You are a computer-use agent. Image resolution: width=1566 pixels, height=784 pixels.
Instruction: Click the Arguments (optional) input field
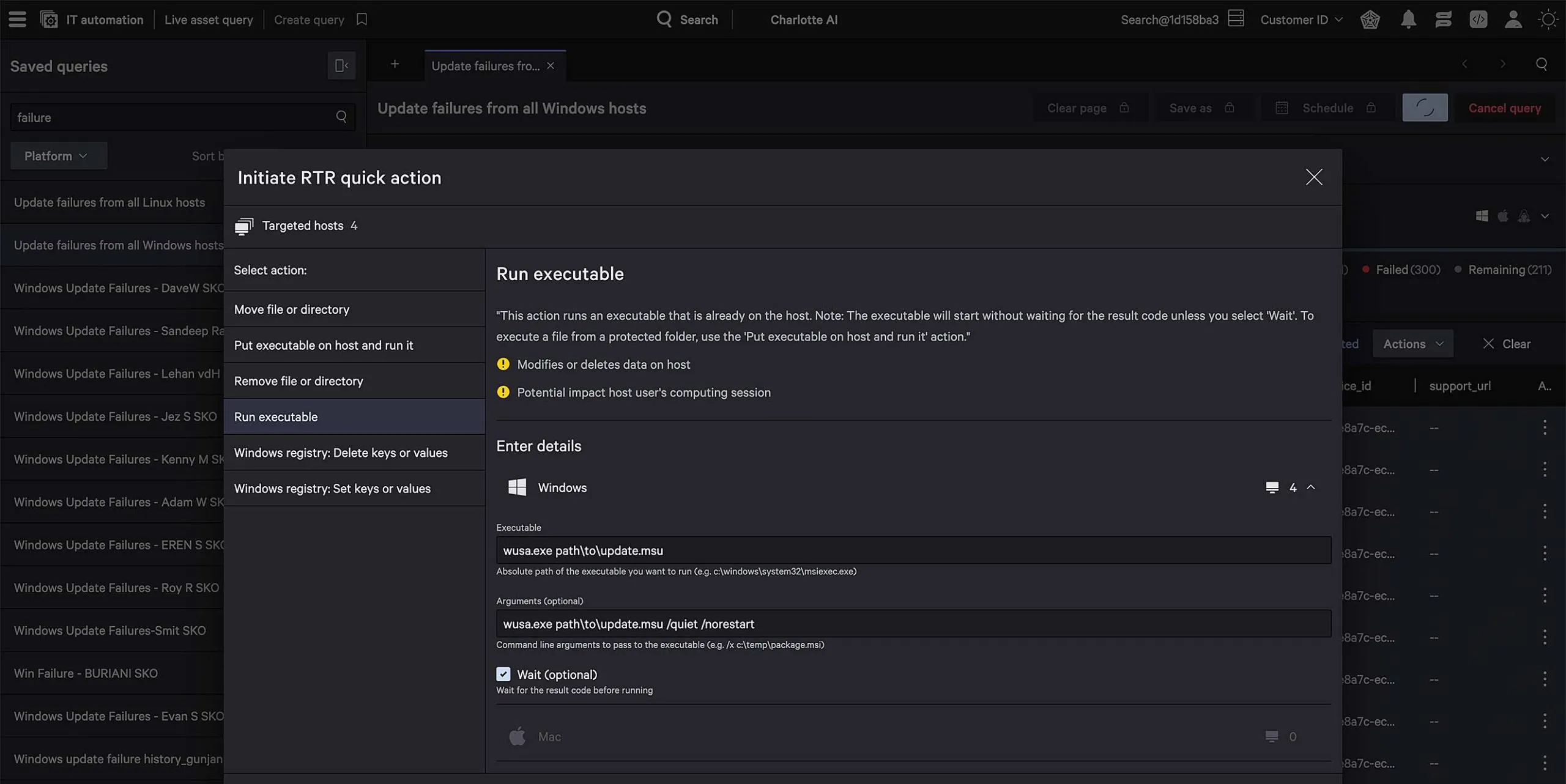tap(913, 623)
